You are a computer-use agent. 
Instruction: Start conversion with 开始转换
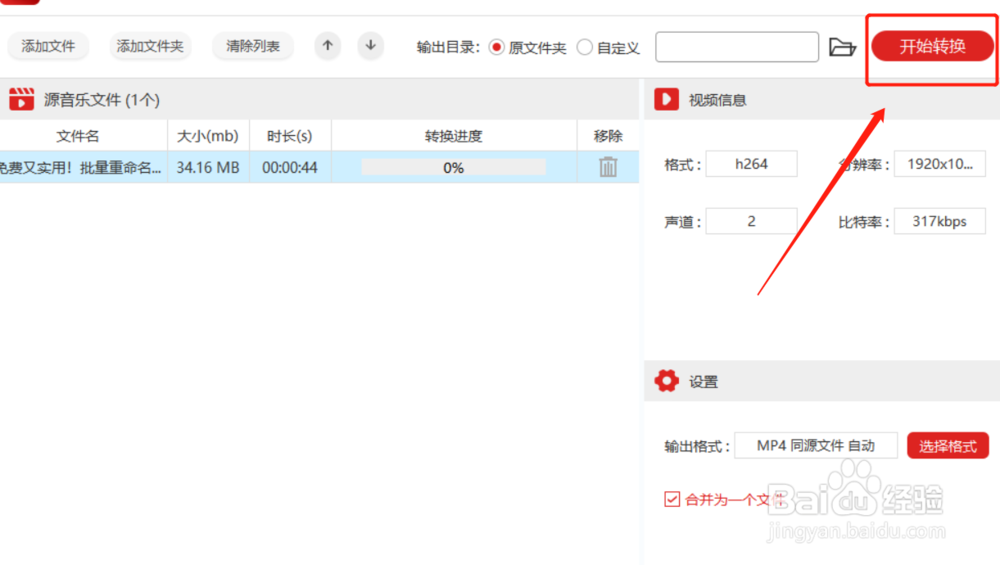pyautogui.click(x=932, y=46)
